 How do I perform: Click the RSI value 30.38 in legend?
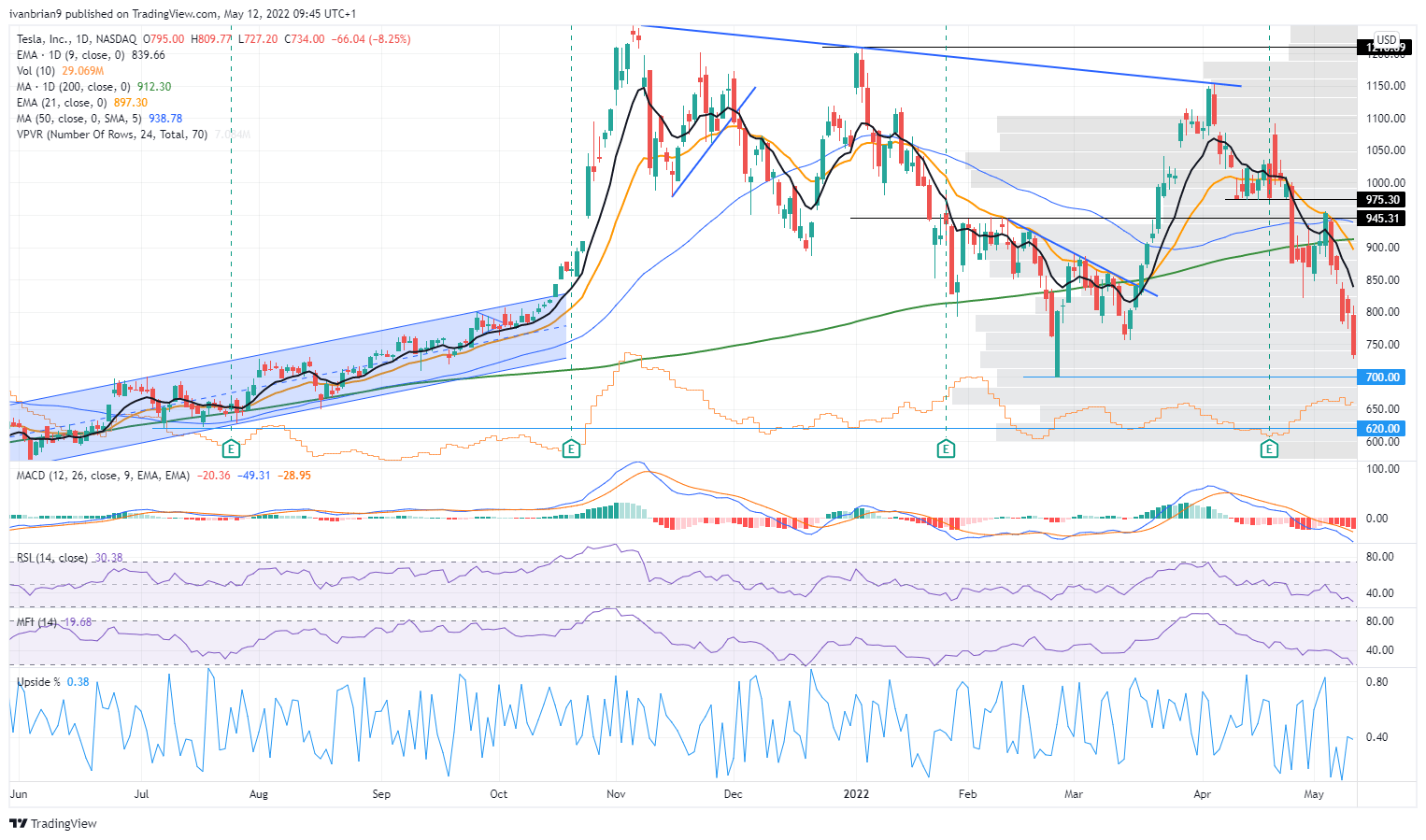109,558
